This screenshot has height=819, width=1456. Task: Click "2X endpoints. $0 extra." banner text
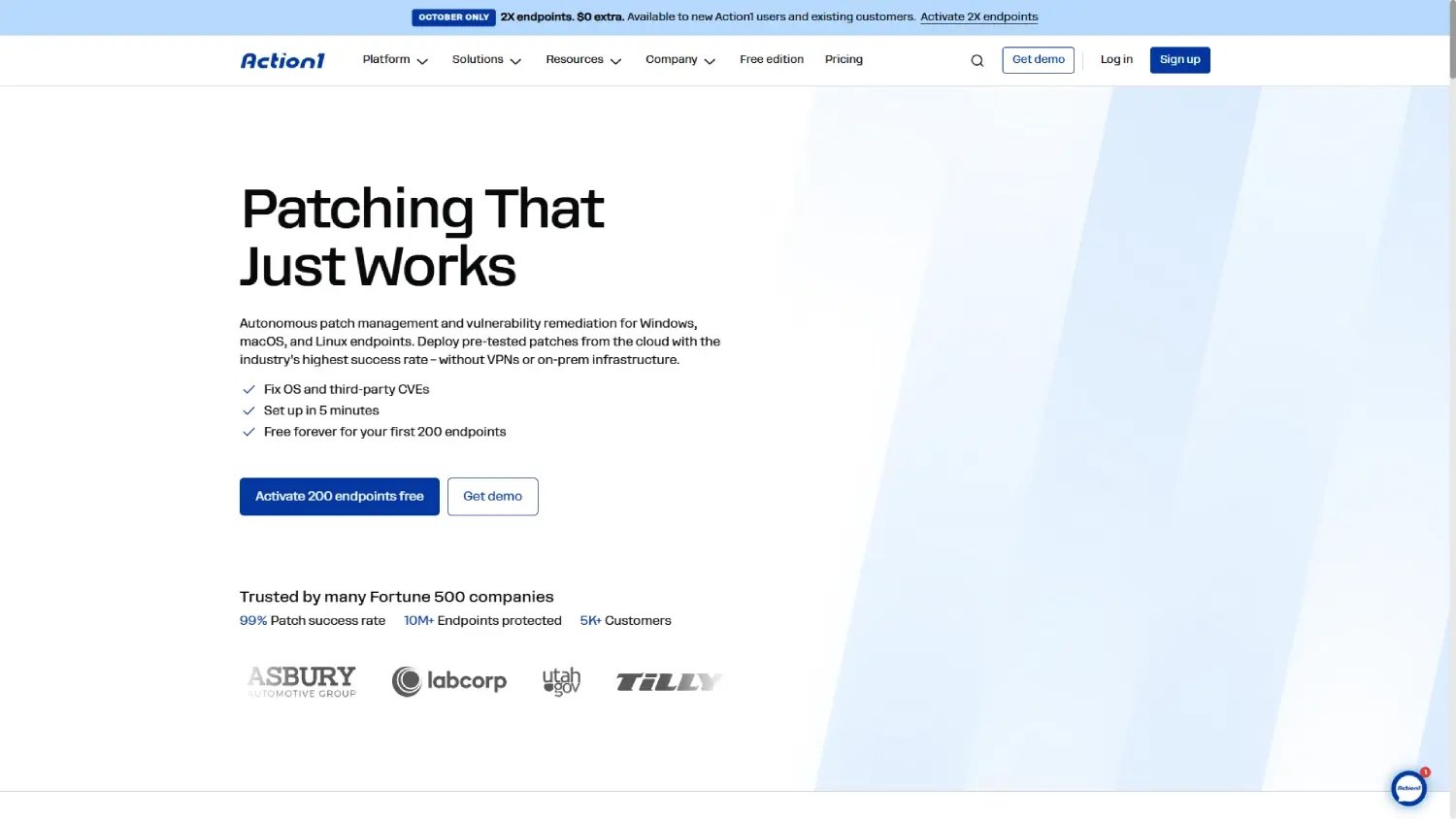pos(562,16)
